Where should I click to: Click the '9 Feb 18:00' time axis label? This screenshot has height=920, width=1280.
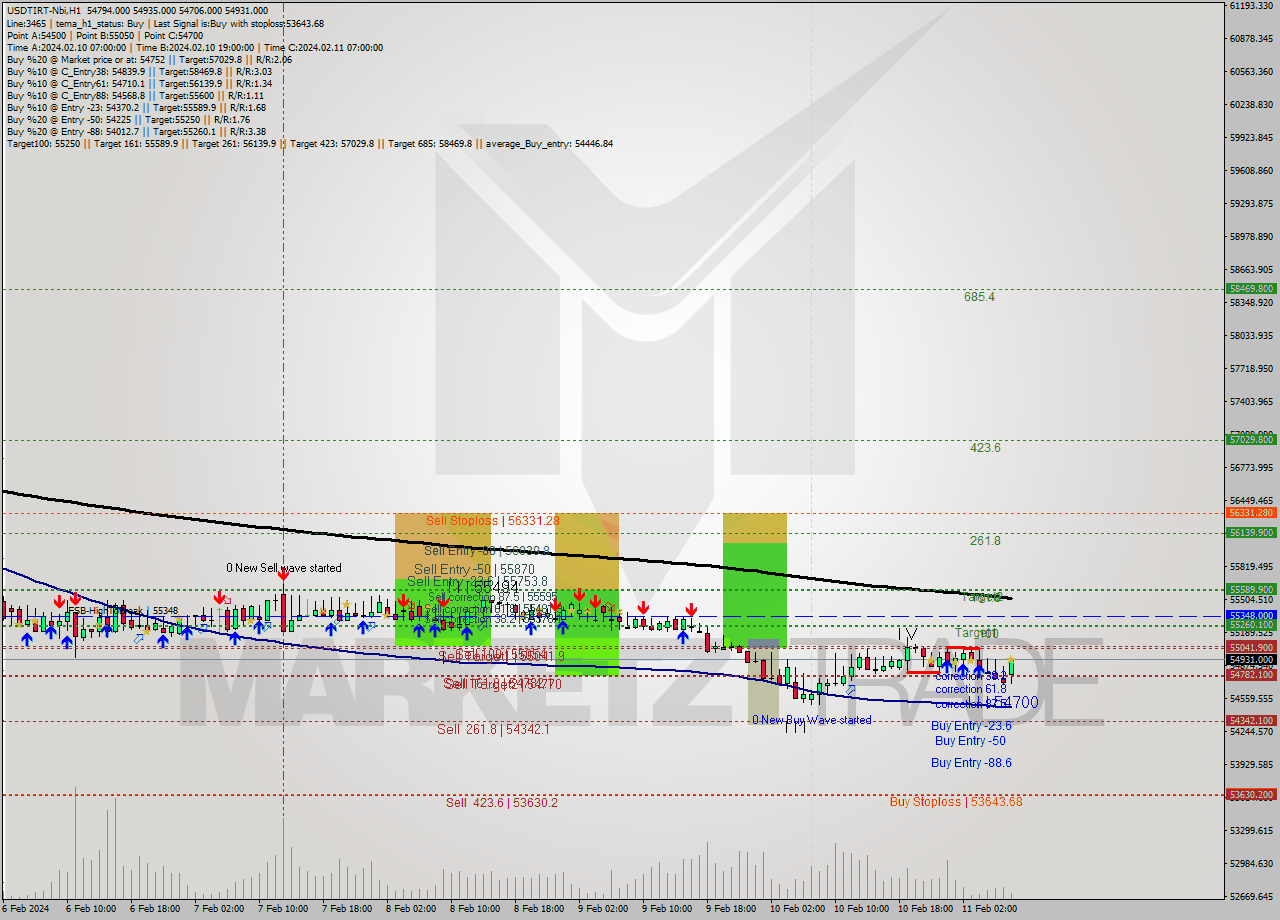pyautogui.click(x=731, y=909)
